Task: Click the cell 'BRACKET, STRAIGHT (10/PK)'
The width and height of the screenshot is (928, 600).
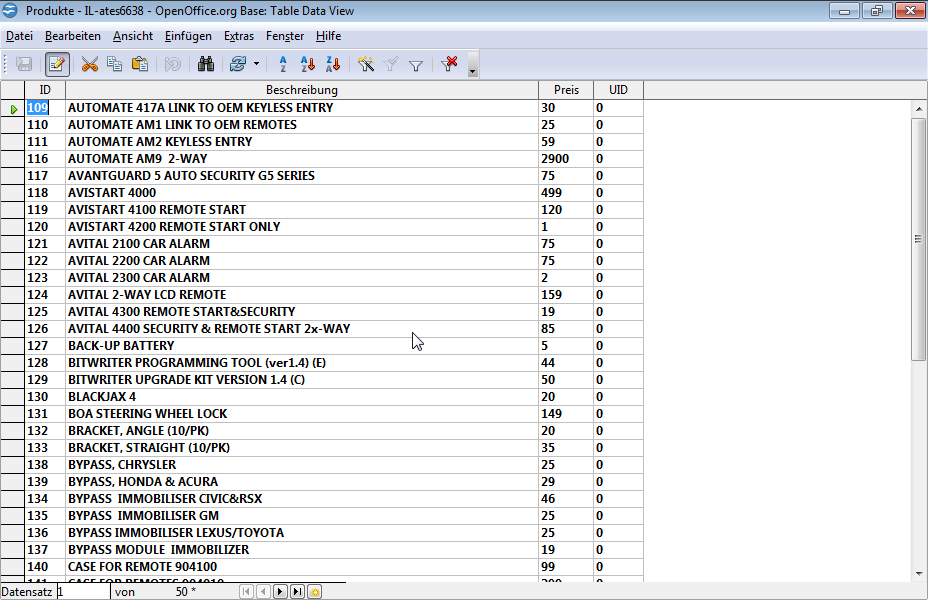Action: click(302, 448)
